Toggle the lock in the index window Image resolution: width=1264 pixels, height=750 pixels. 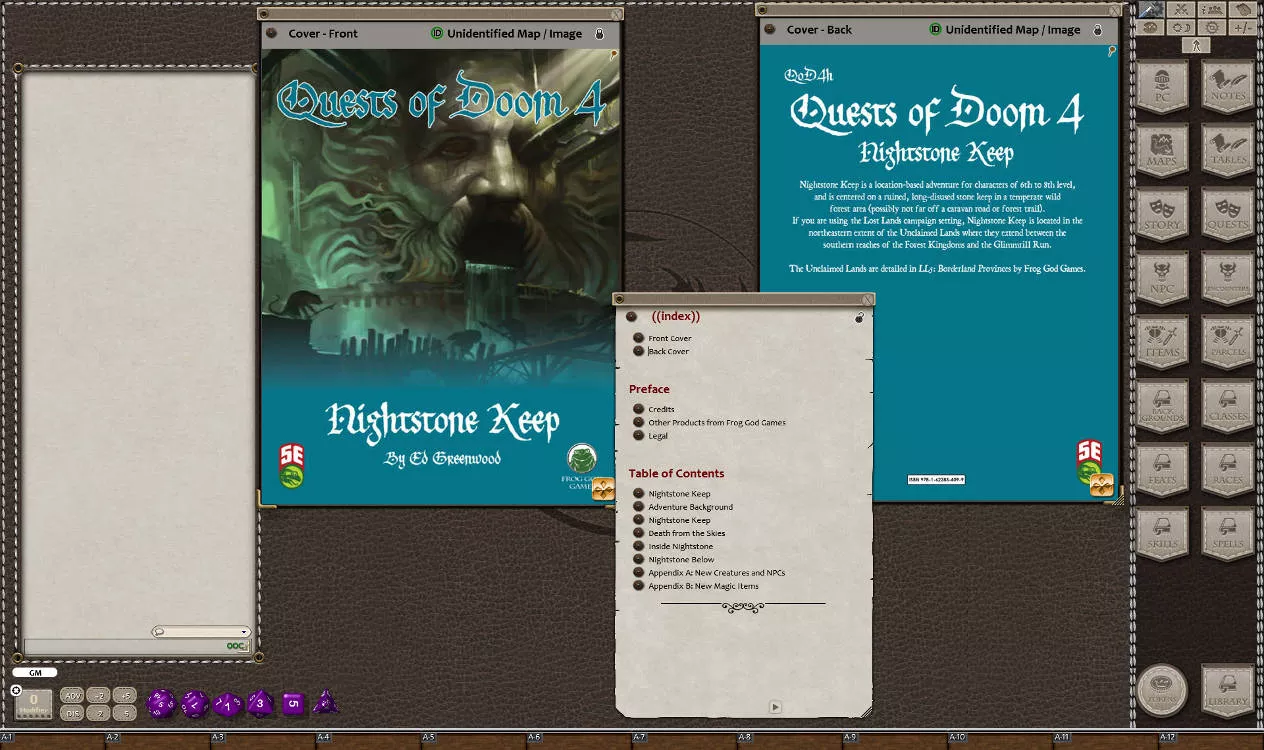[x=859, y=318]
